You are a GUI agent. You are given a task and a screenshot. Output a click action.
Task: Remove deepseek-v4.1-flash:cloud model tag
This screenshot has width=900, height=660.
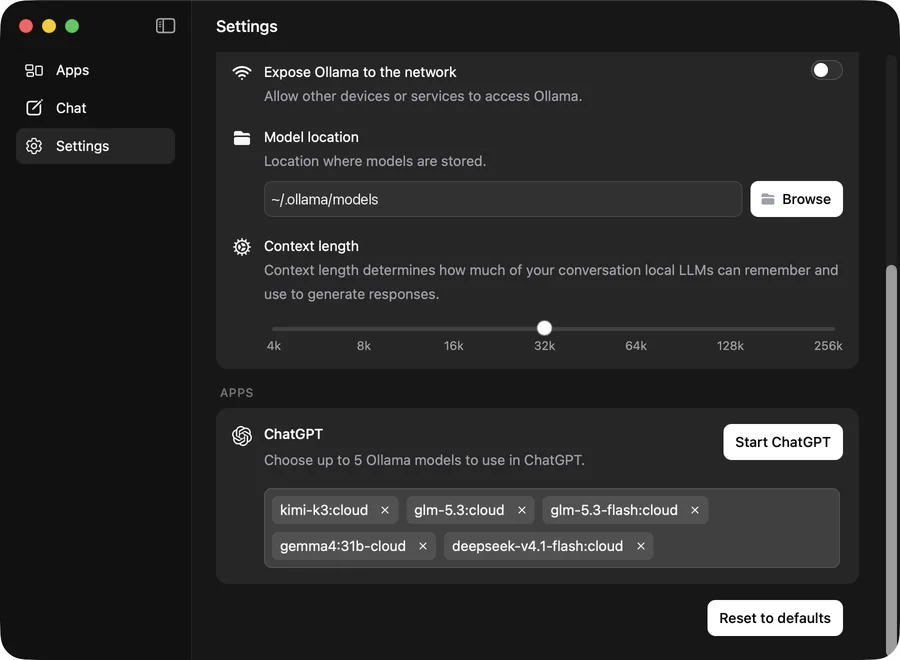click(x=641, y=546)
